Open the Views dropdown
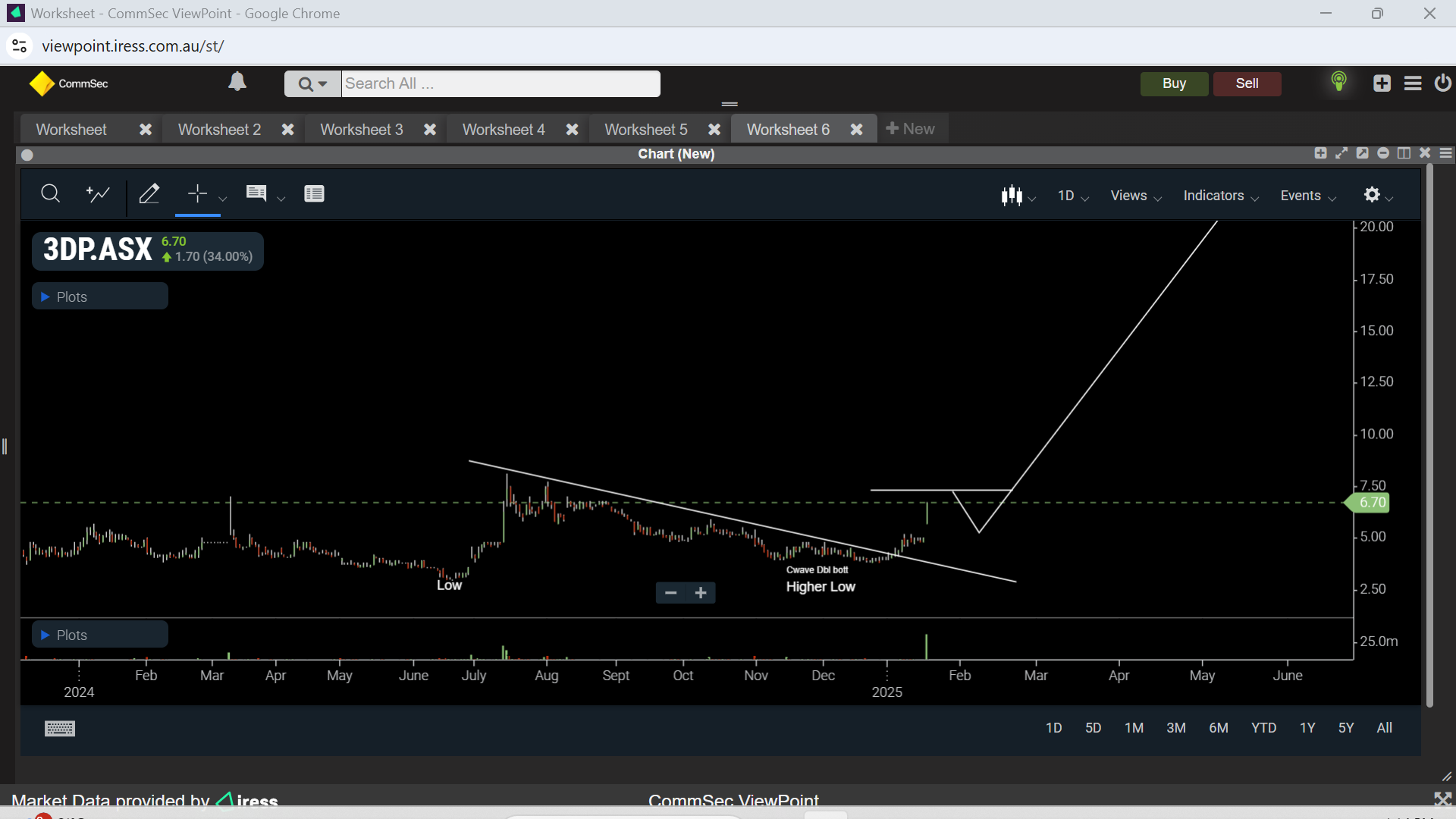The height and width of the screenshot is (819, 1456). click(x=1136, y=196)
